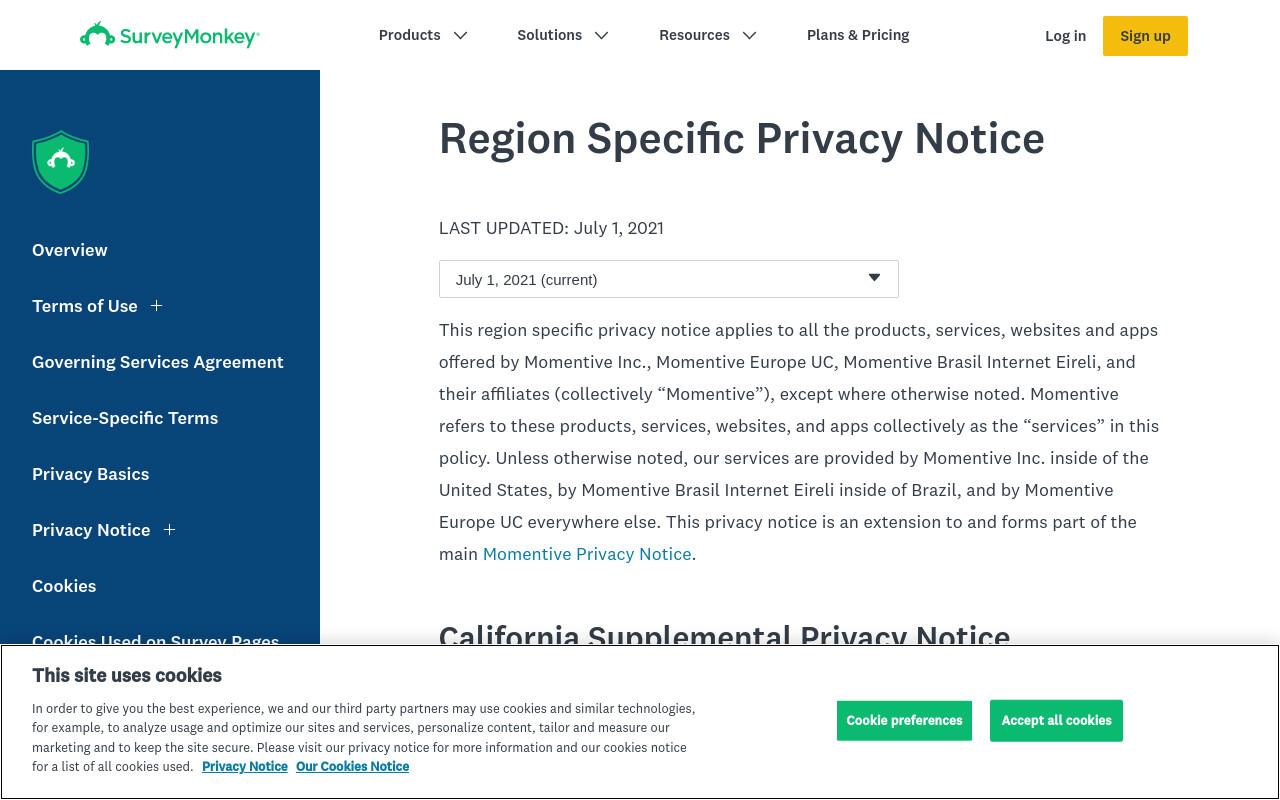Select Service-Specific Terms in sidebar

tap(125, 418)
